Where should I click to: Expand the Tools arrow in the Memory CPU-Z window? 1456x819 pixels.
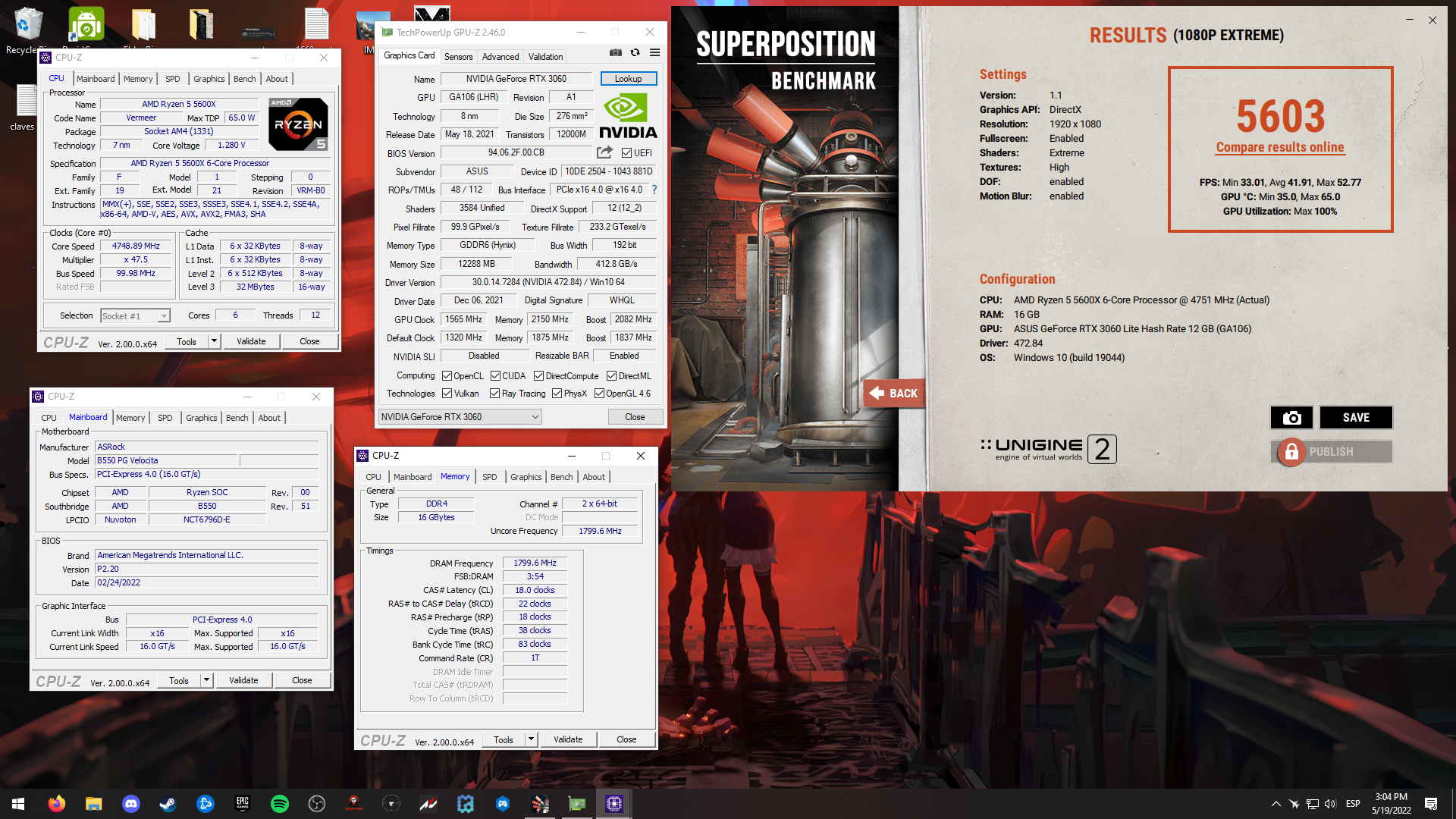coord(531,739)
